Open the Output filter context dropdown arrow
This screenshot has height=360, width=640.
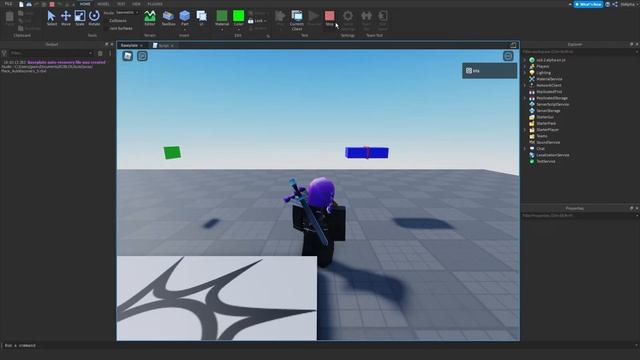click(x=90, y=53)
